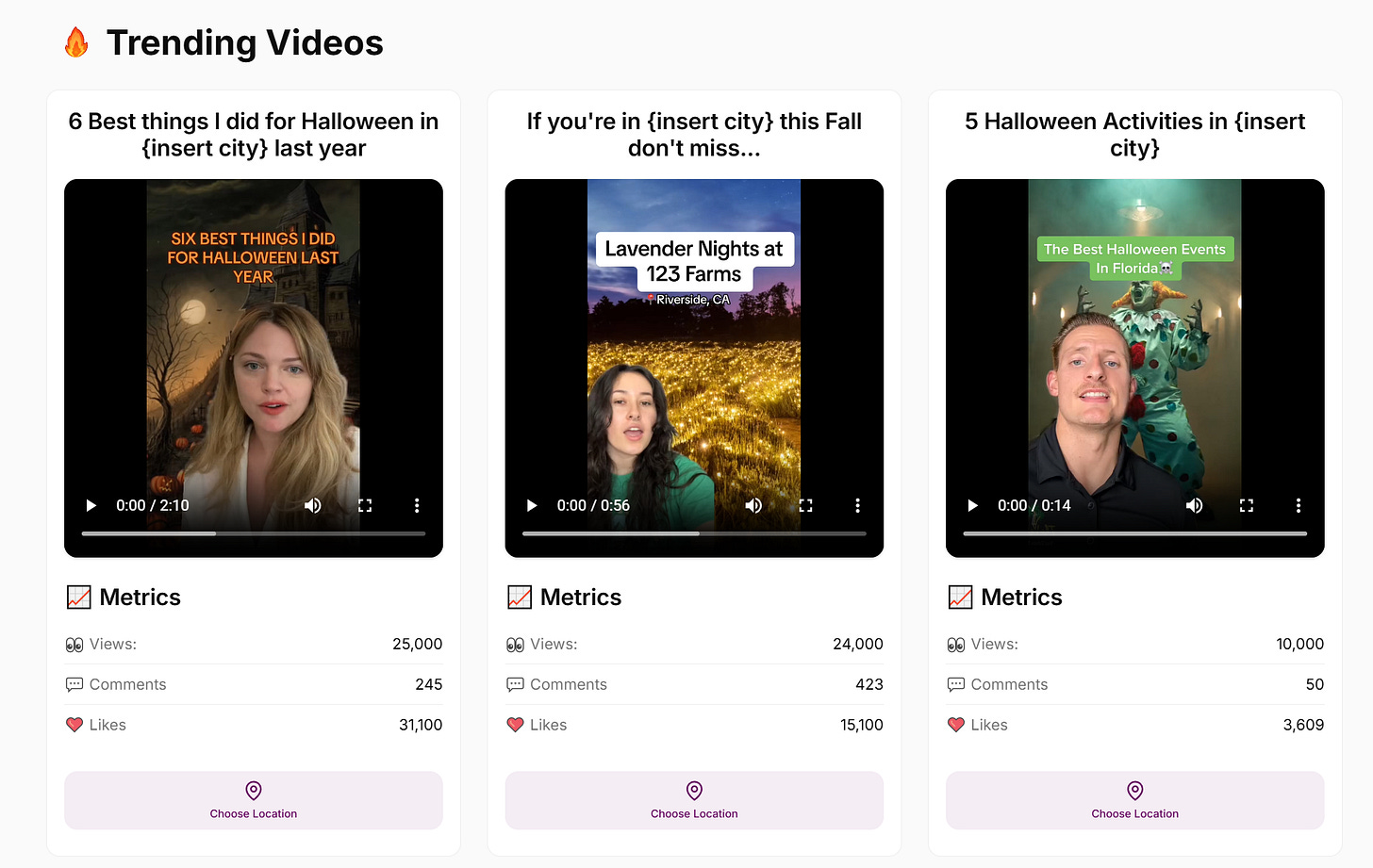Image resolution: width=1373 pixels, height=868 pixels.
Task: Click the heart icon beside 15,100 likes
Action: coord(515,725)
